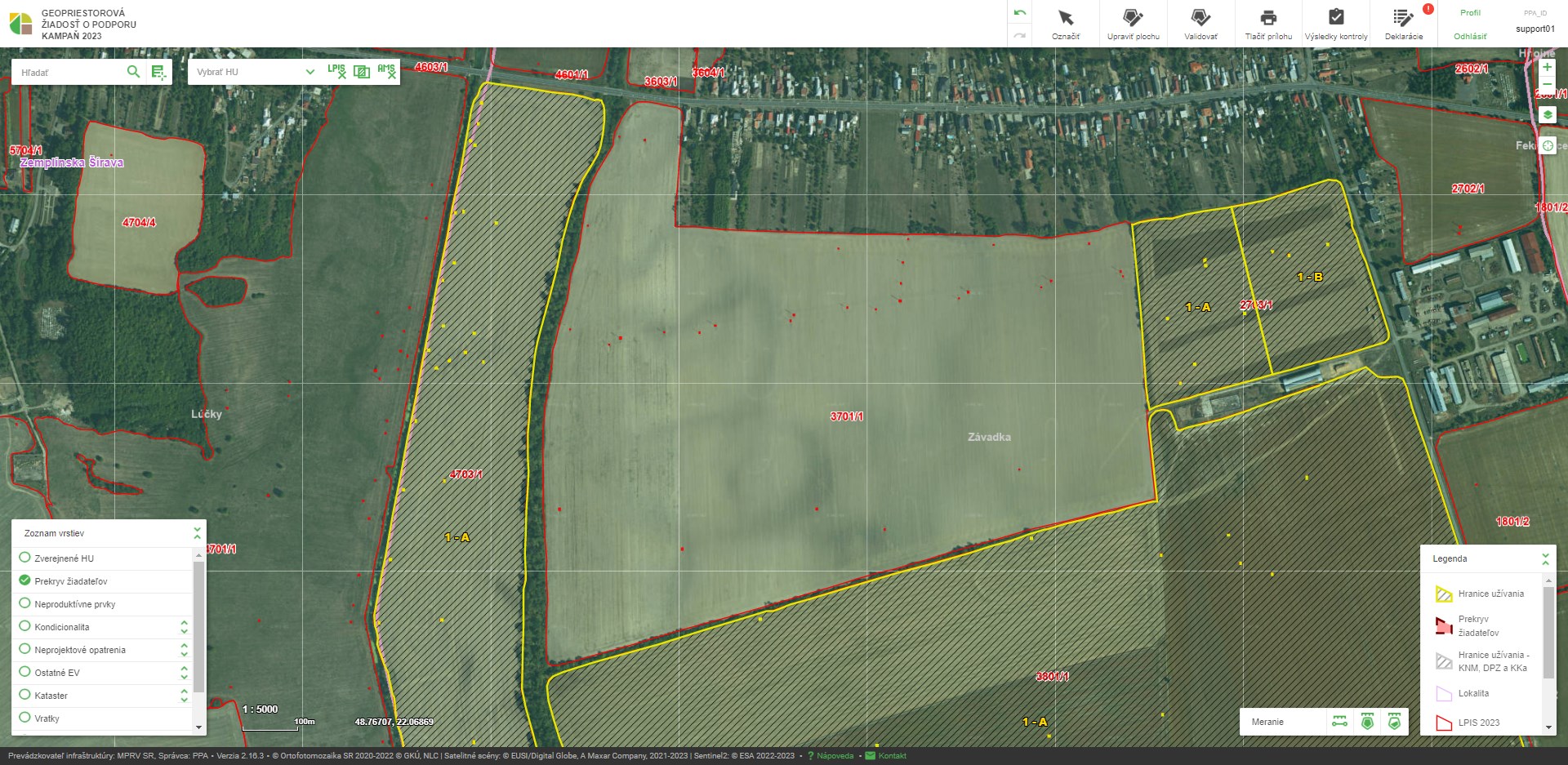Click the LPIS 2023 legend swatch
The width and height of the screenshot is (1568, 765).
coord(1444,723)
